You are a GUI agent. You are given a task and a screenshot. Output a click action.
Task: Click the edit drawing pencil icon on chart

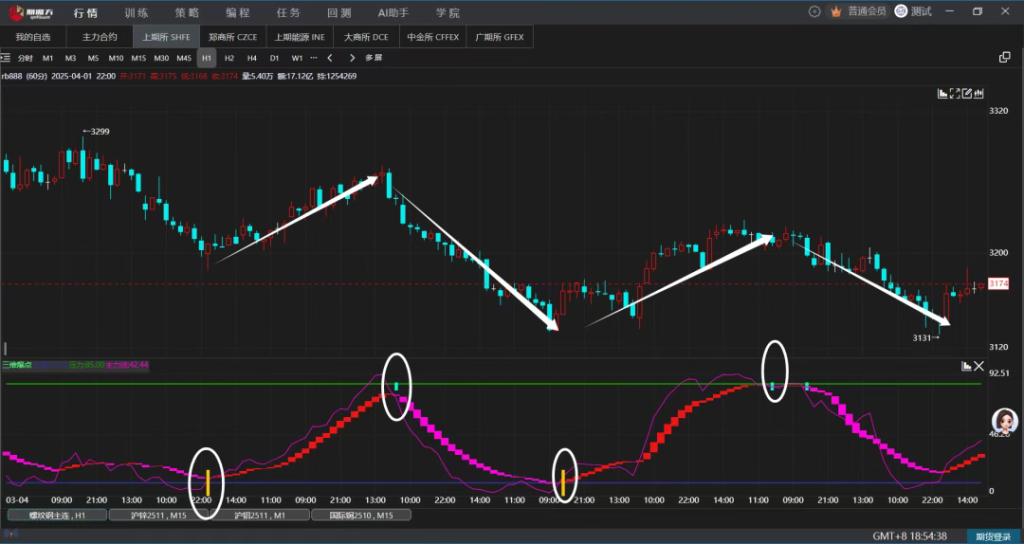coord(967,93)
